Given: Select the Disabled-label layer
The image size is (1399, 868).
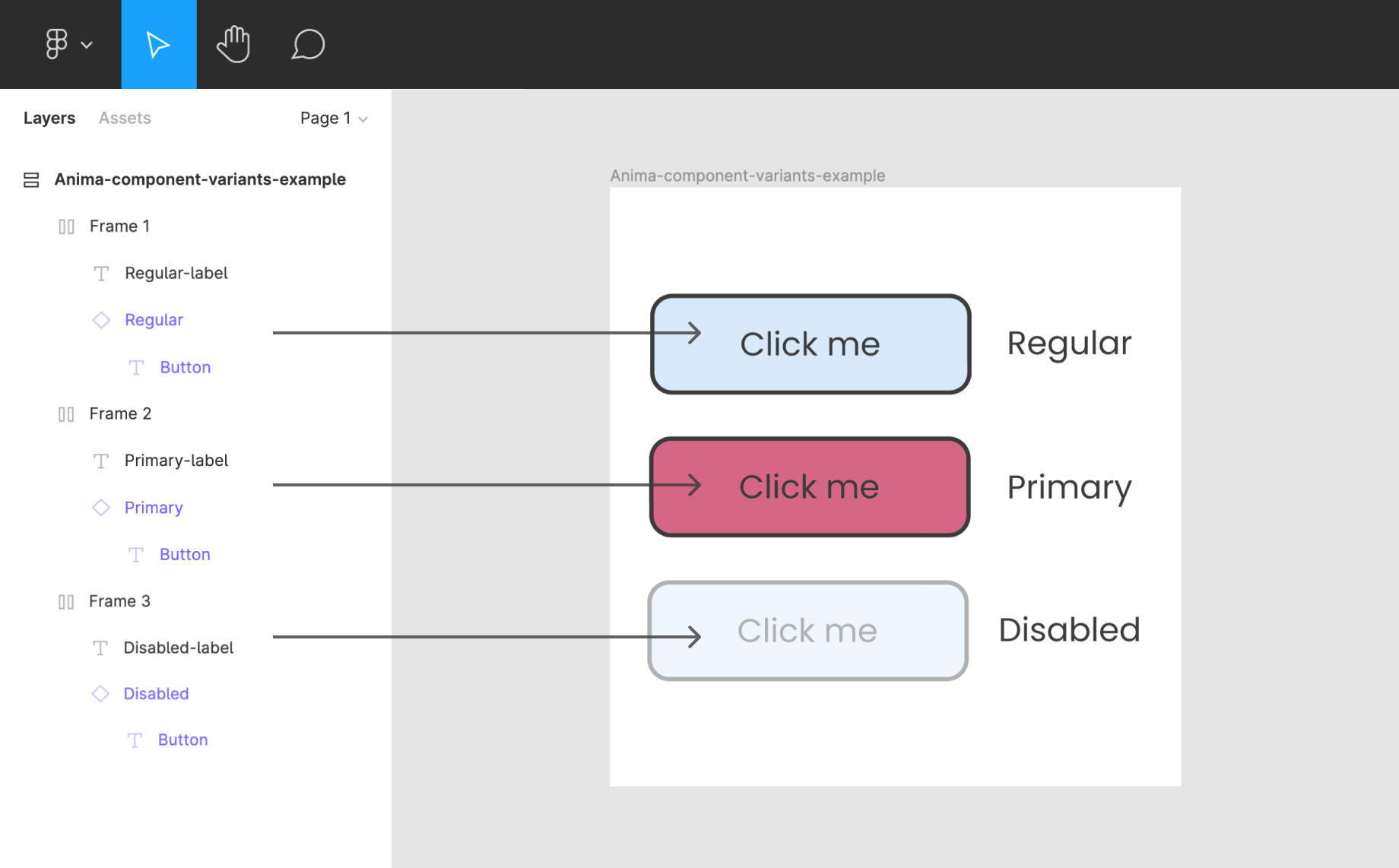Looking at the screenshot, I should 178,648.
